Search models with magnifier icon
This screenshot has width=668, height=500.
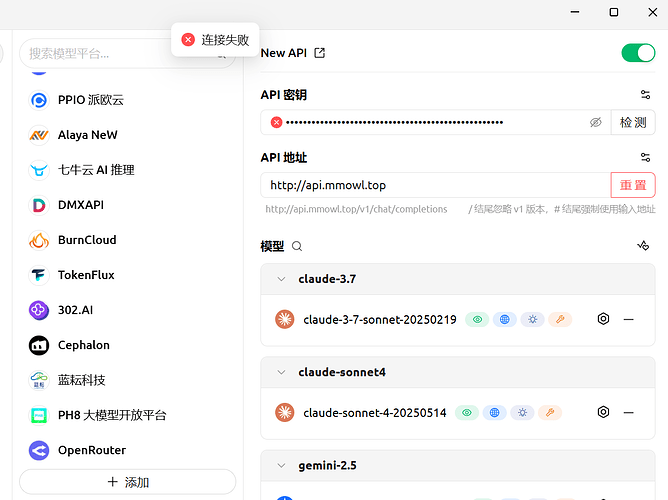point(297,246)
